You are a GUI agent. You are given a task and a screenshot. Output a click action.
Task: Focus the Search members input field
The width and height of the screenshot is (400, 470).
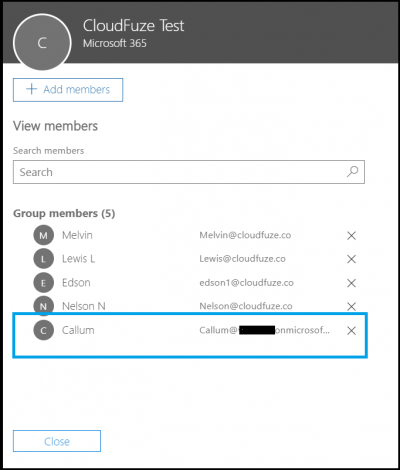click(189, 172)
